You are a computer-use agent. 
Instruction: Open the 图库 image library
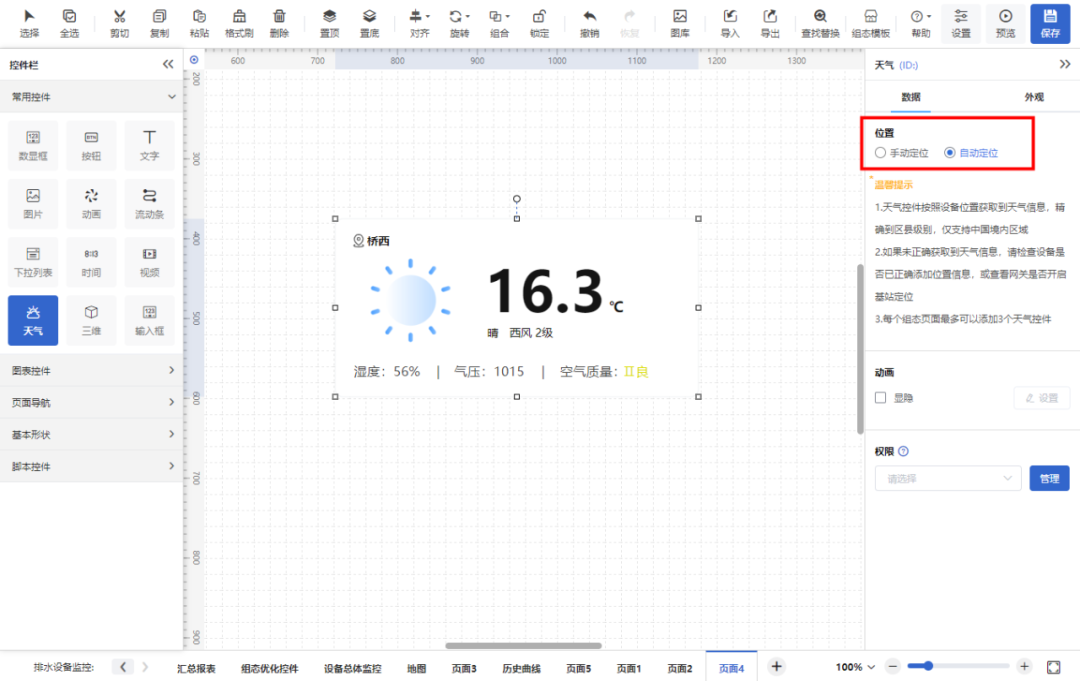(680, 23)
